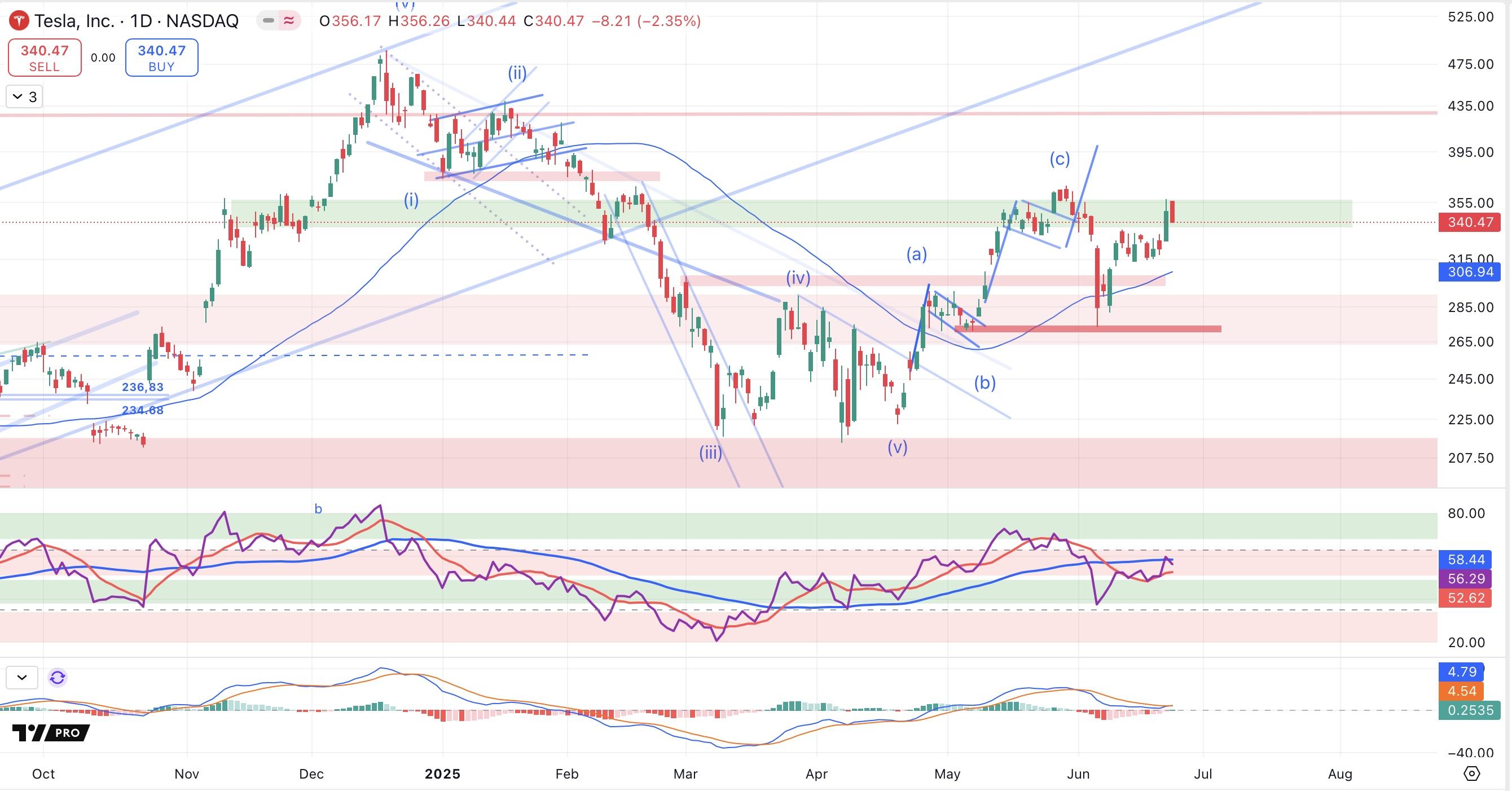Select the (b) wave label

click(985, 383)
